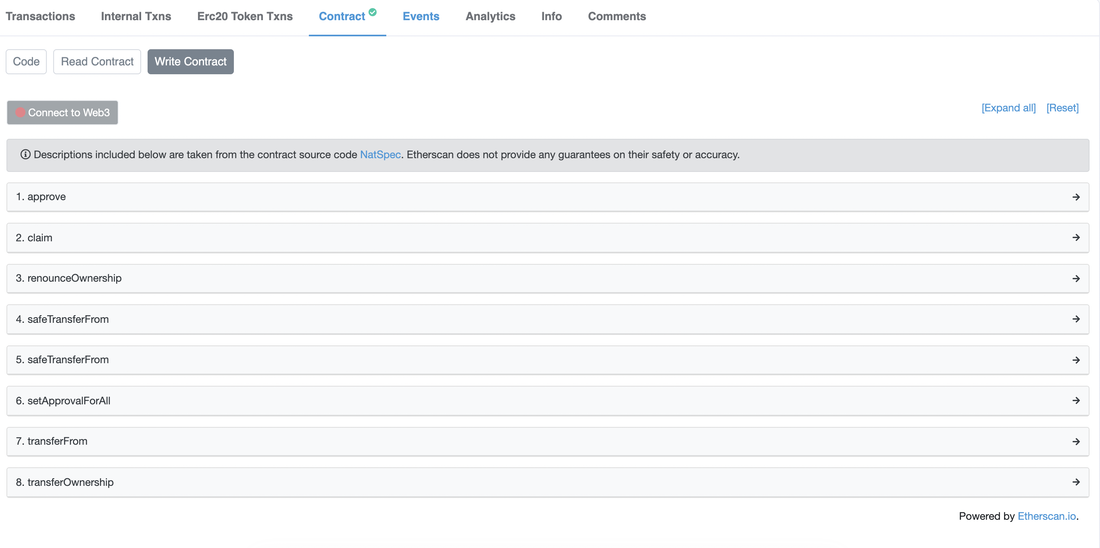Screen dimensions: 1100x548
Task: Select the Contract tab
Action: click(x=347, y=16)
